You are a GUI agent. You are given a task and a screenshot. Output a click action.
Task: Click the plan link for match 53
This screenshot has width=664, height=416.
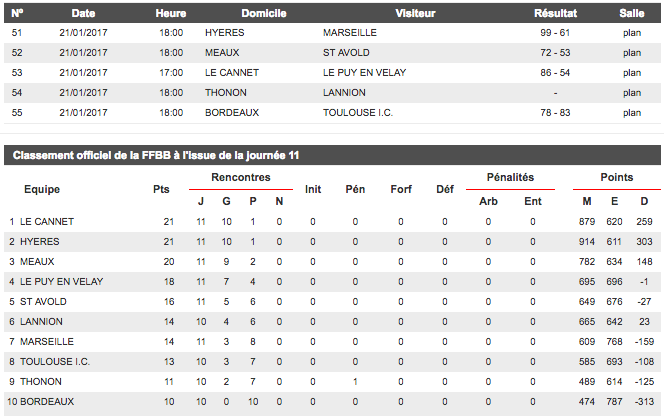[x=631, y=73]
